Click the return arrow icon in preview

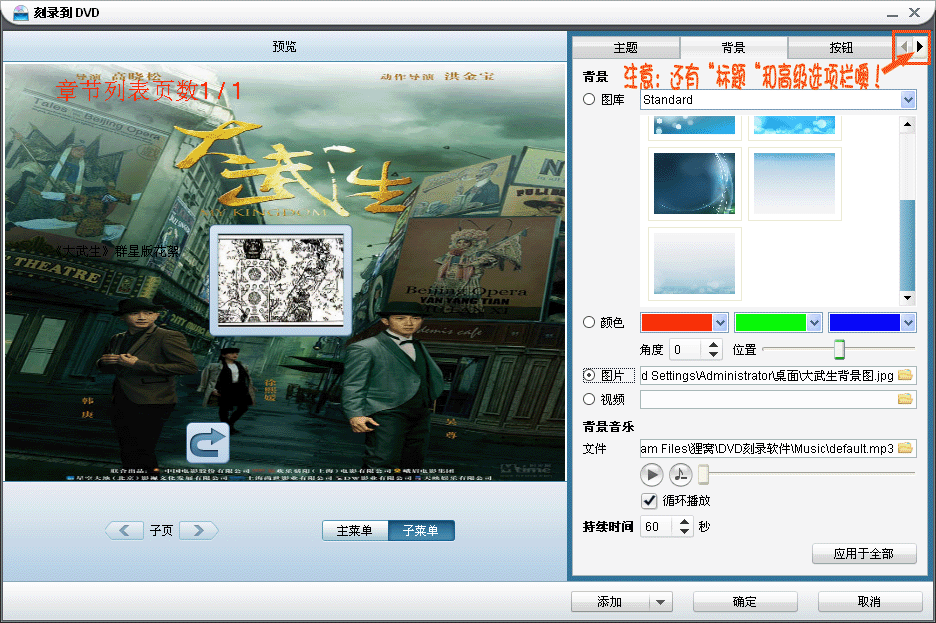pyautogui.click(x=208, y=443)
